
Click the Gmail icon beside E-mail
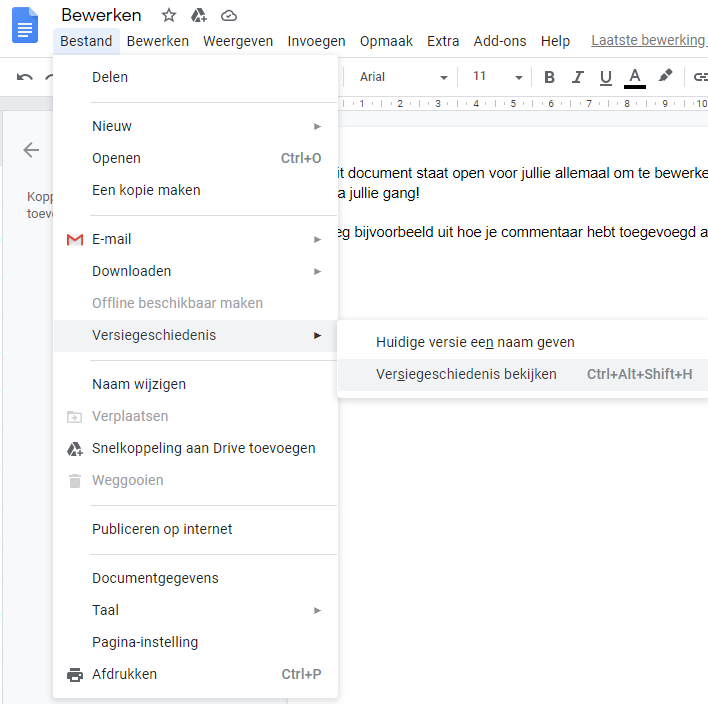75,239
